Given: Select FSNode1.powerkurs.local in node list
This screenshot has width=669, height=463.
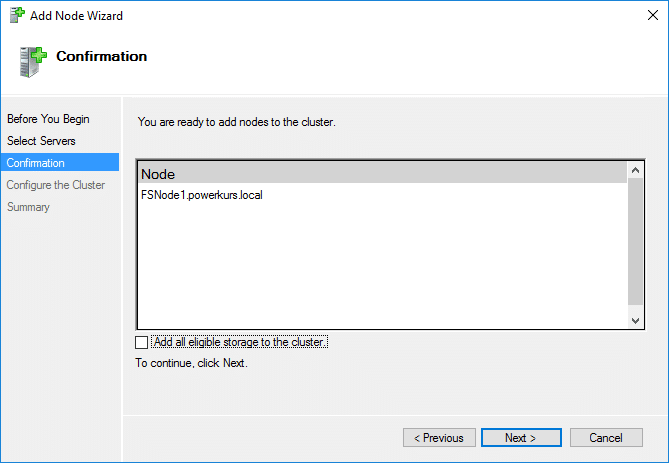Looking at the screenshot, I should tap(202, 195).
